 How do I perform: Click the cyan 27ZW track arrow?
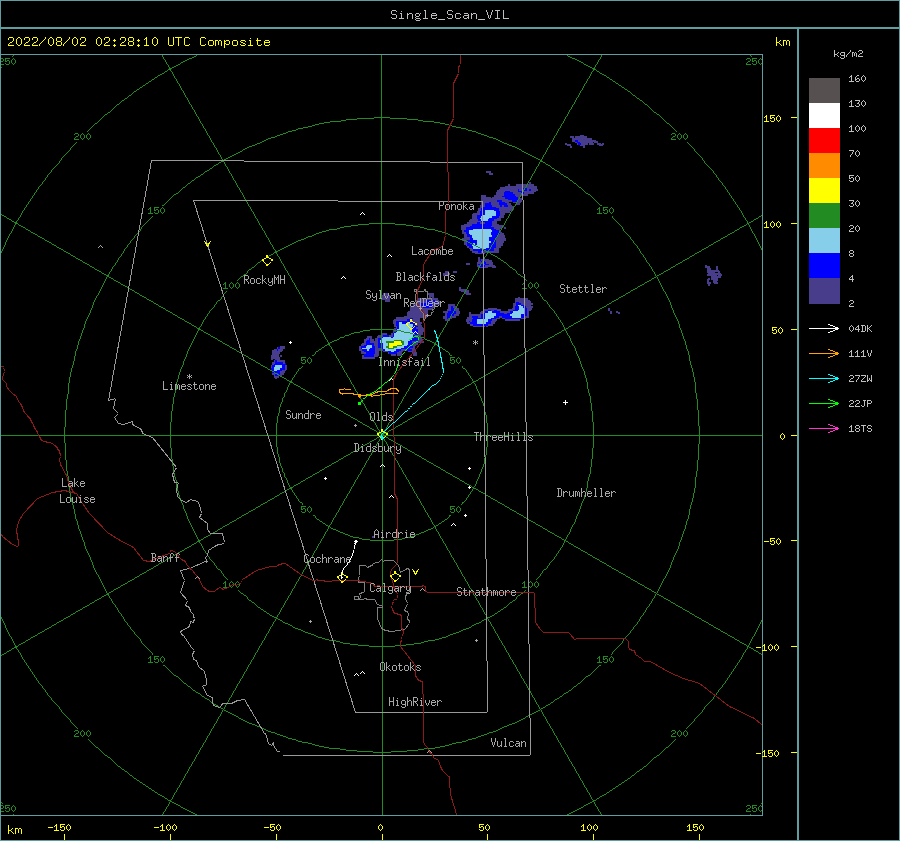pos(824,378)
